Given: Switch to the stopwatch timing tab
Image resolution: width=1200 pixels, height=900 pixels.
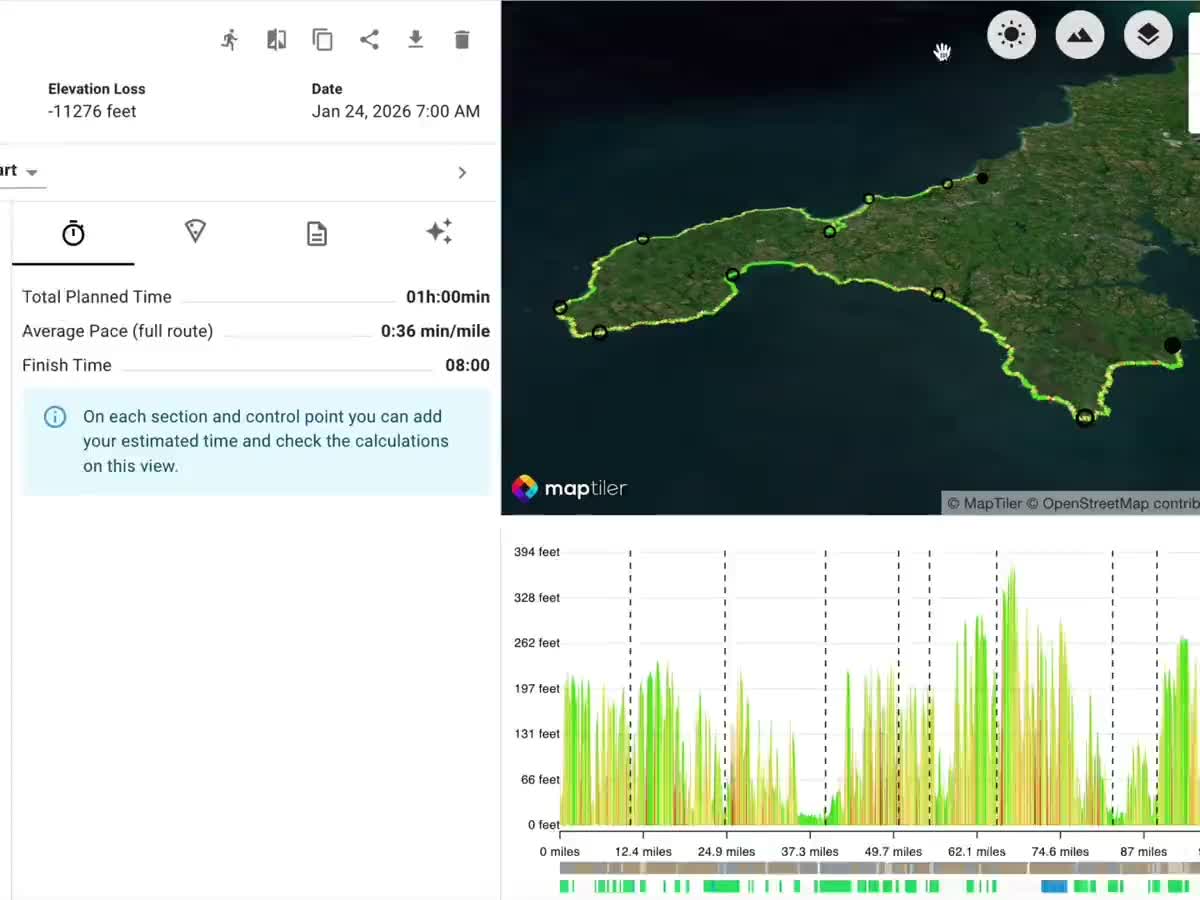Looking at the screenshot, I should [73, 233].
